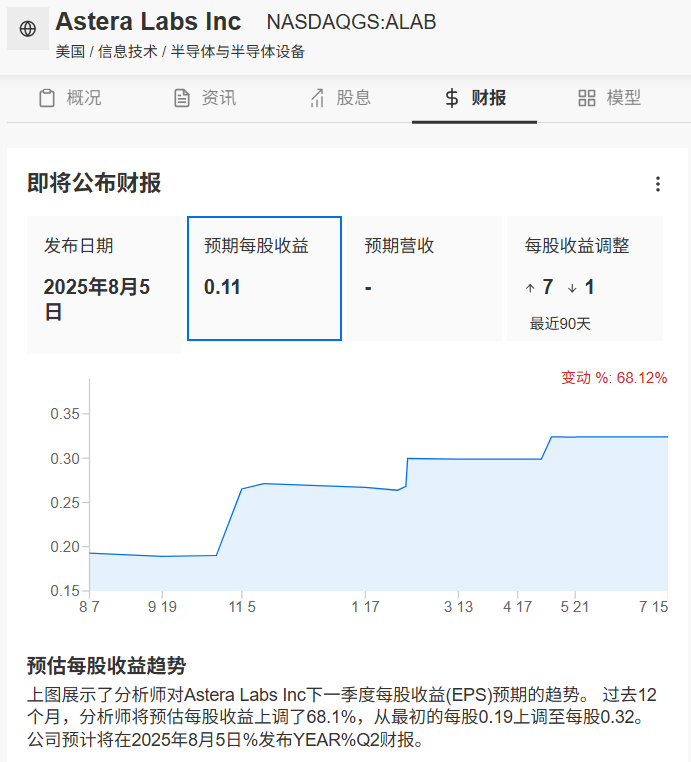Click the 0.15 y-axis label
Viewport: 691px width, 762px height.
click(65, 591)
